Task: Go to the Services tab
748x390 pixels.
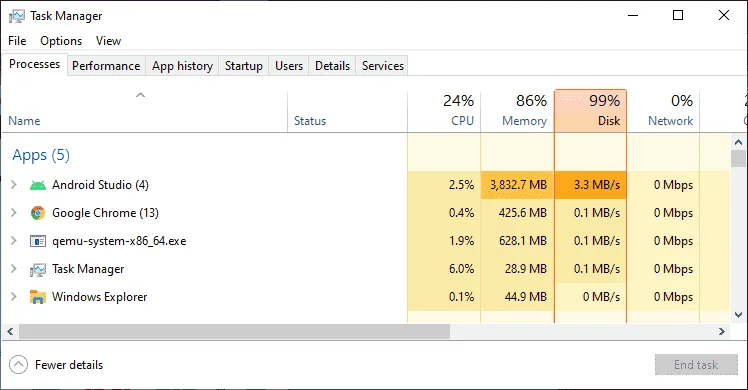Action: point(383,66)
